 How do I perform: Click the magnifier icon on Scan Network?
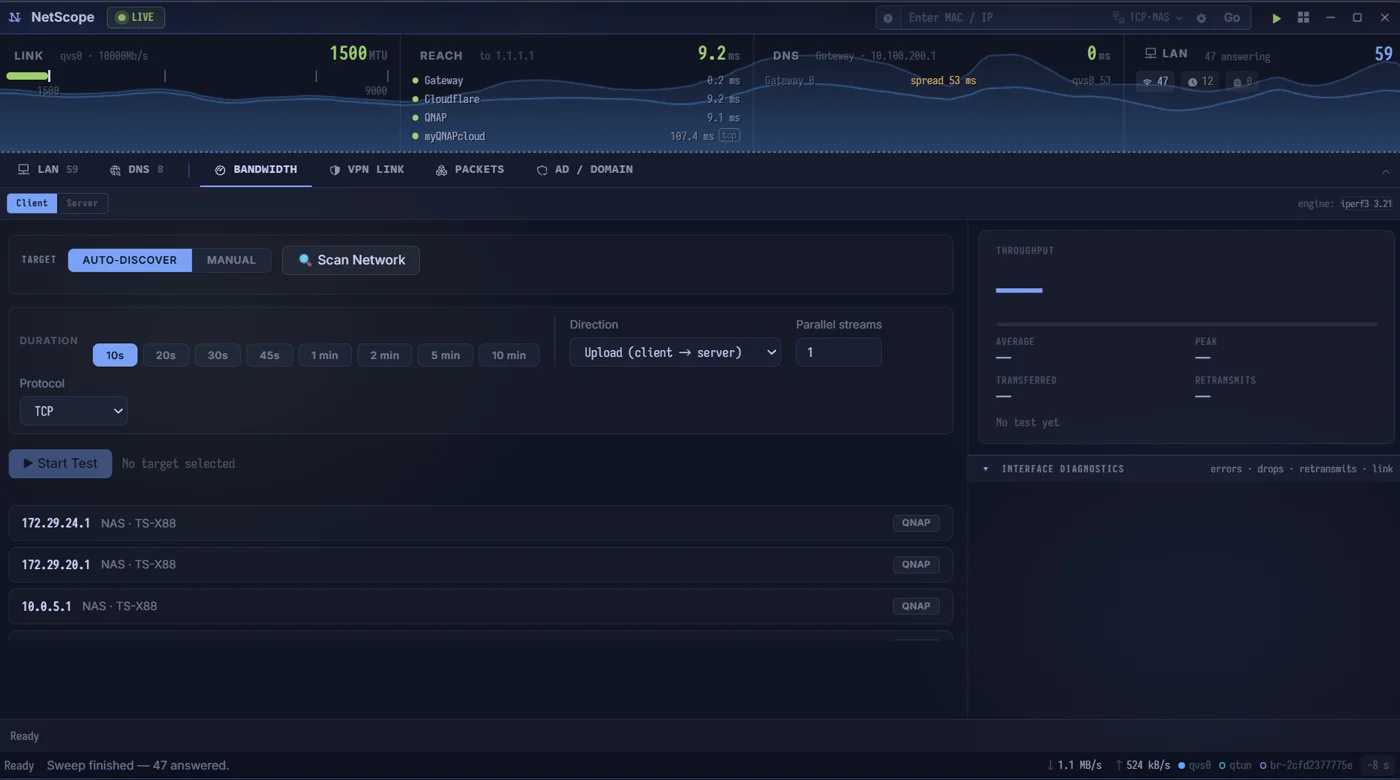(x=305, y=260)
